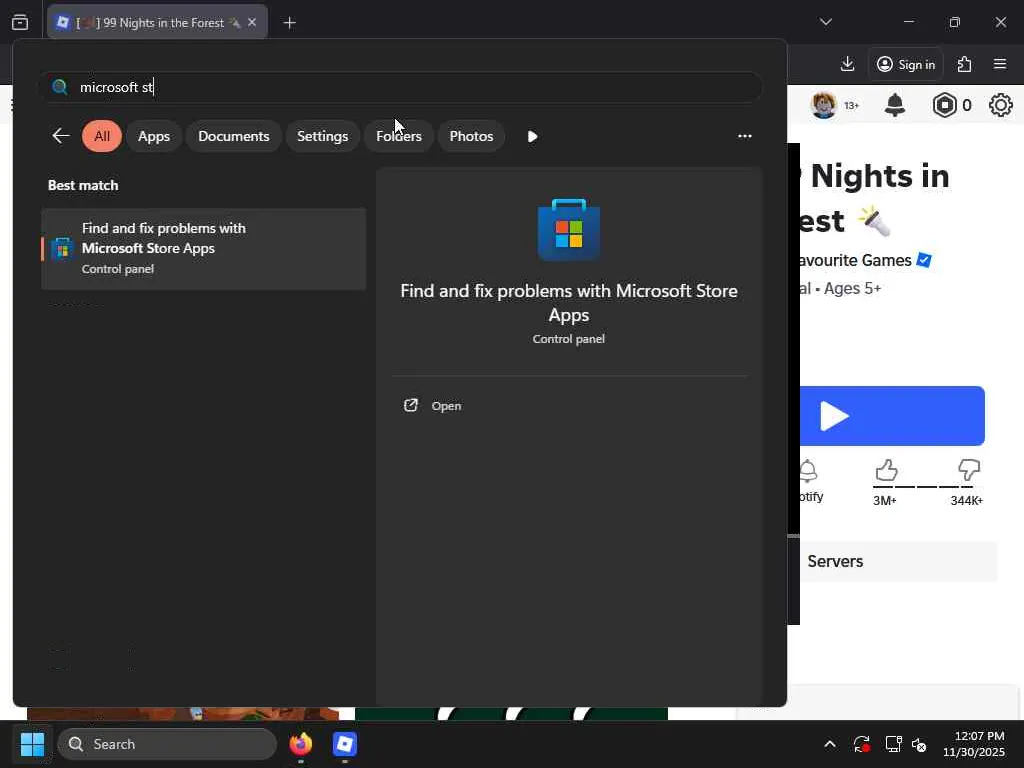Click Sign in button in browser toolbar
Viewport: 1024px width, 768px height.
906,64
